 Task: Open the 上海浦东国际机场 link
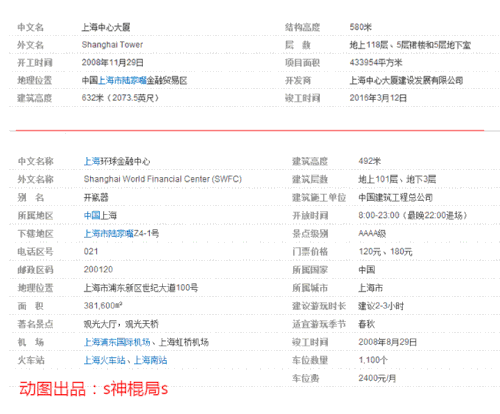(x=117, y=342)
